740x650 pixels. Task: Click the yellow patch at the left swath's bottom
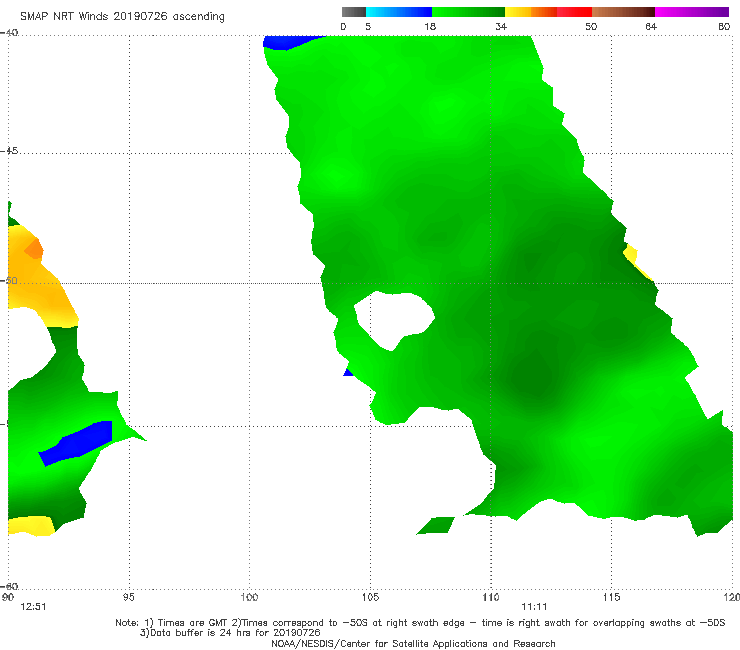point(31,526)
